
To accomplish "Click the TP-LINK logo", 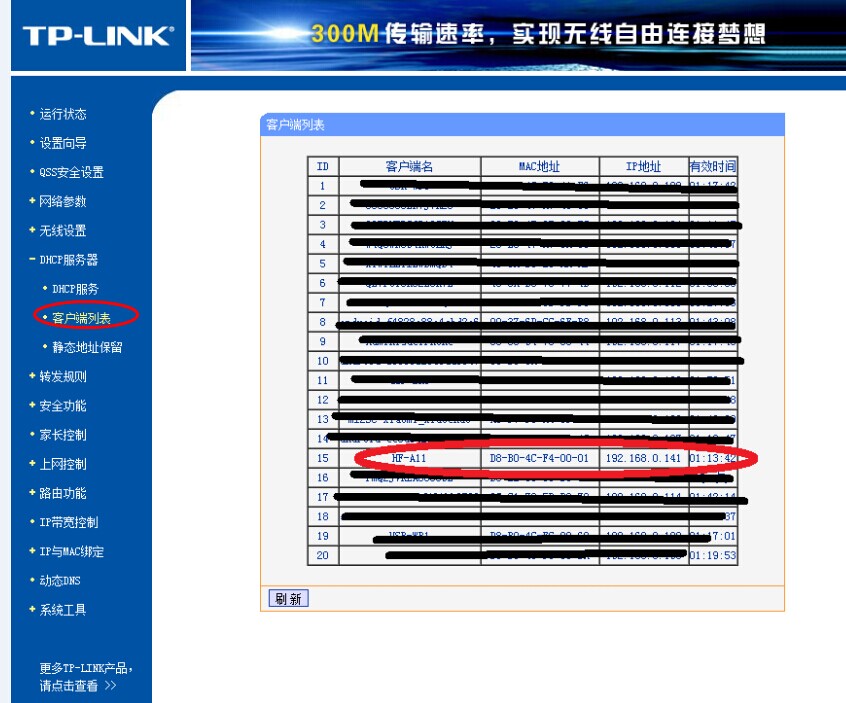I will point(97,36).
